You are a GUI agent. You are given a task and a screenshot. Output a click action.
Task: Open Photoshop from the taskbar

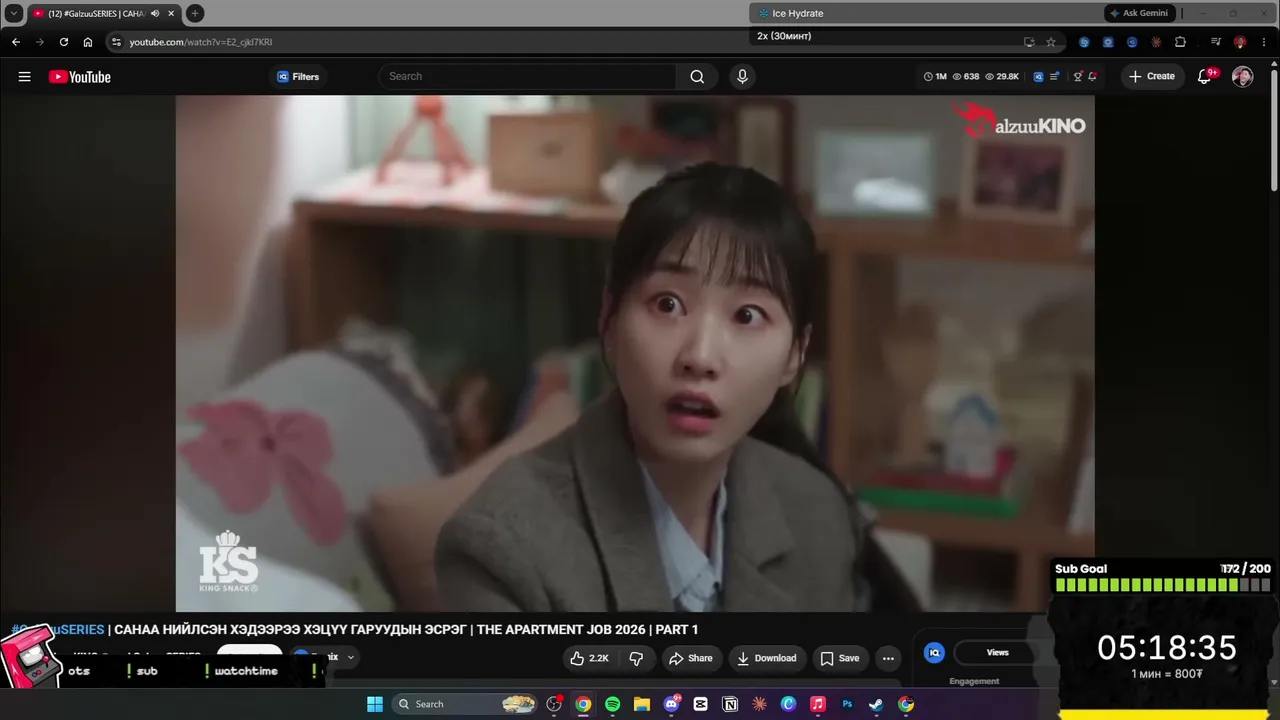[x=847, y=704]
